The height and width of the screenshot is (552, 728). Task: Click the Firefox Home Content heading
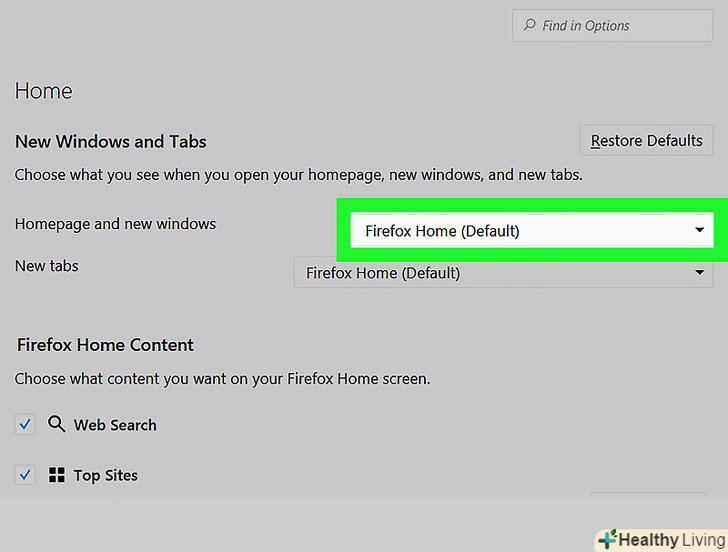pos(105,345)
